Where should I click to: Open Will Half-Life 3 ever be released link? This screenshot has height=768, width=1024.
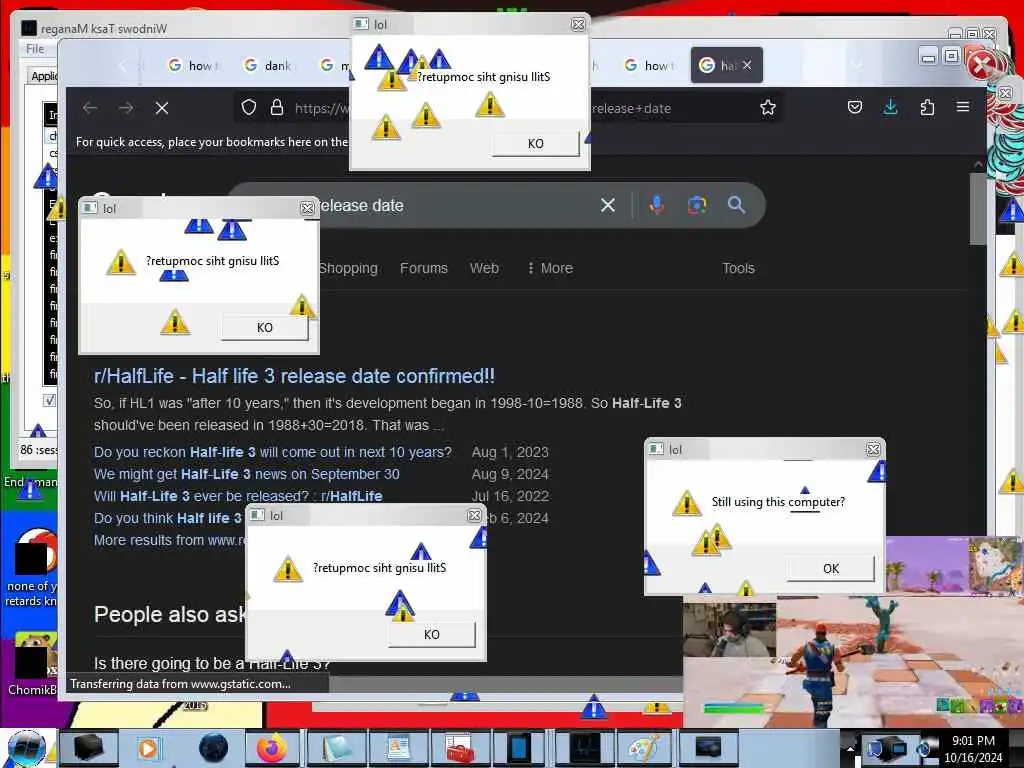238,496
